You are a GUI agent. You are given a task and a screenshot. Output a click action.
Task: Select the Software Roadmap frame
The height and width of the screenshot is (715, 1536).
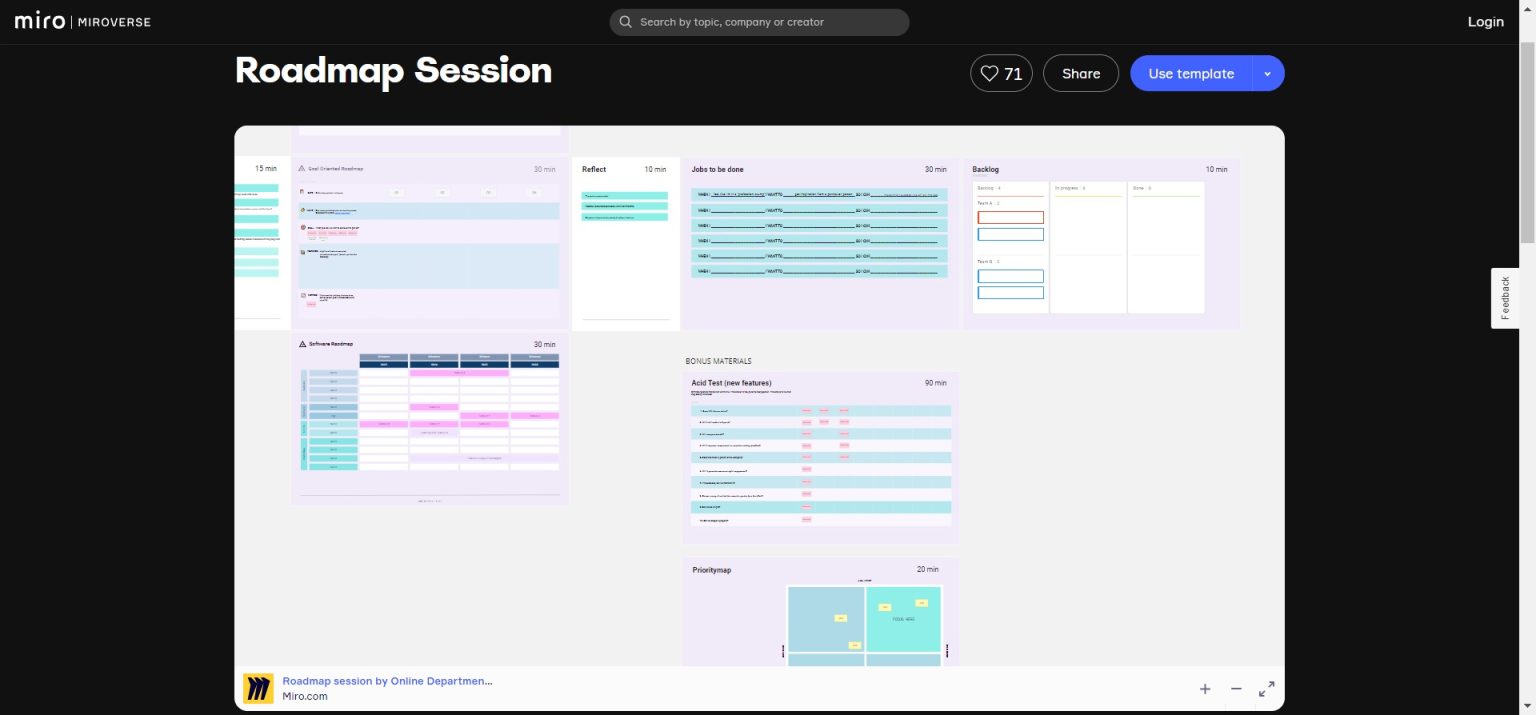coord(430,420)
